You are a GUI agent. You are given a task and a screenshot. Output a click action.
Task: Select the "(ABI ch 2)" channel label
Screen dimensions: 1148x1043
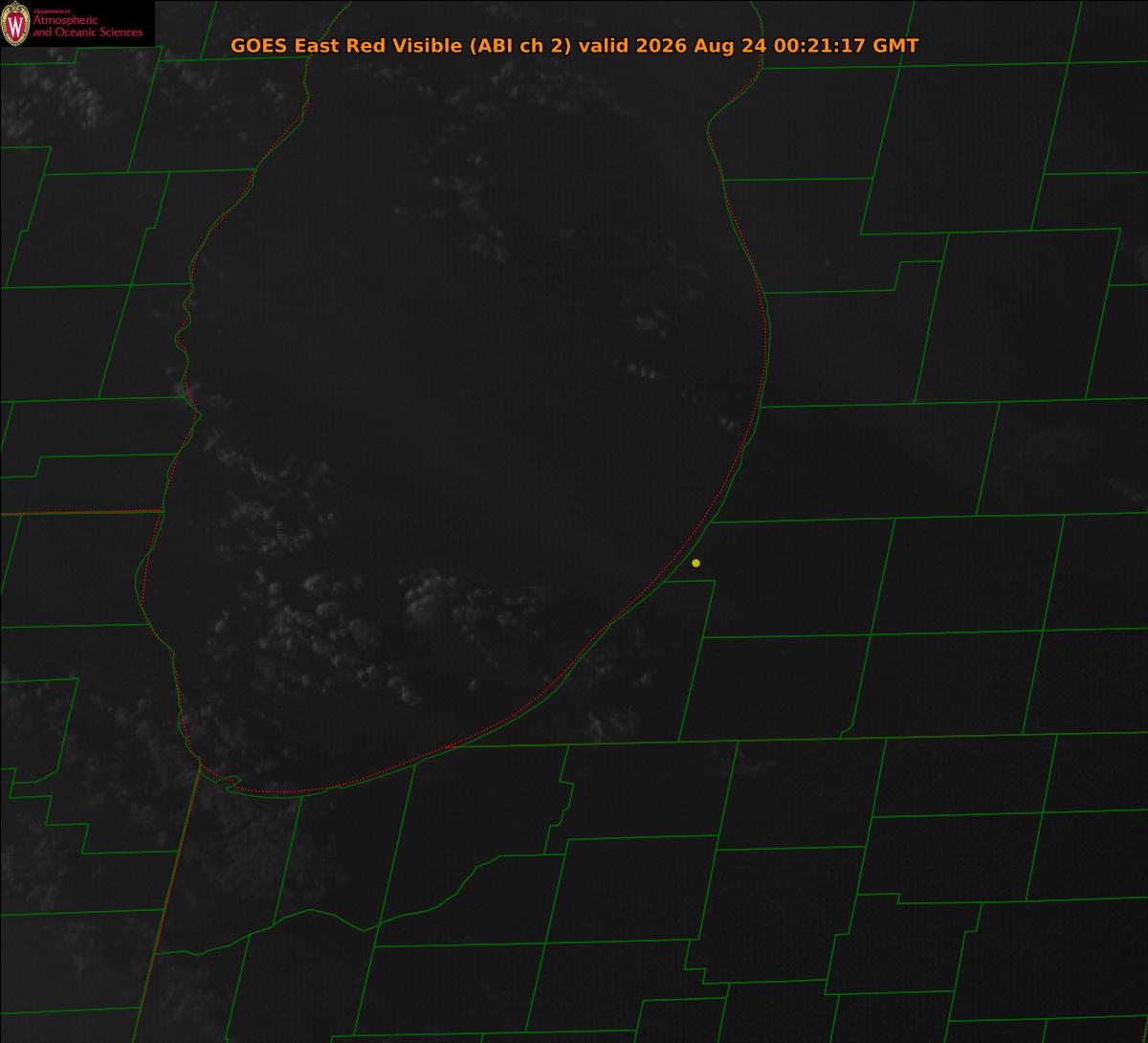coord(519,47)
